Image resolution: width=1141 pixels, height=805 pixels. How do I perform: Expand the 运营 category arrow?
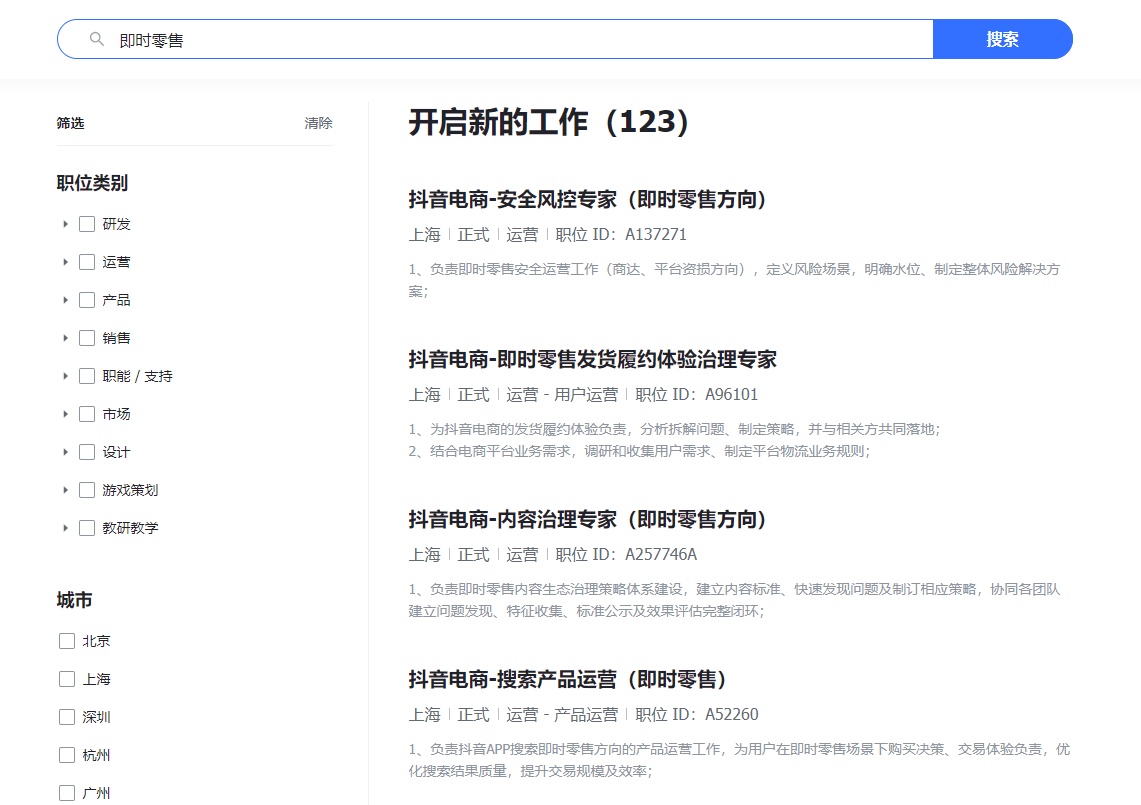pyautogui.click(x=65, y=261)
